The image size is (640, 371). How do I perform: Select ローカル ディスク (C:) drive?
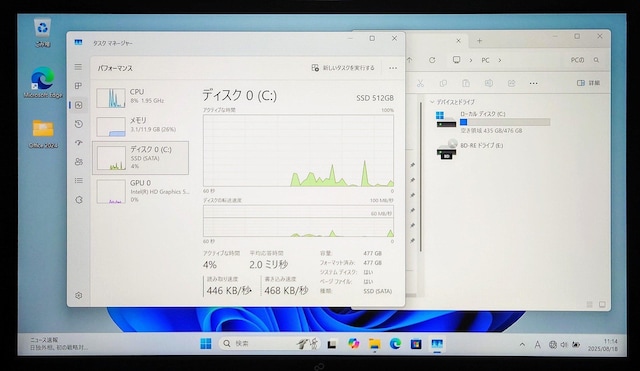(x=493, y=122)
